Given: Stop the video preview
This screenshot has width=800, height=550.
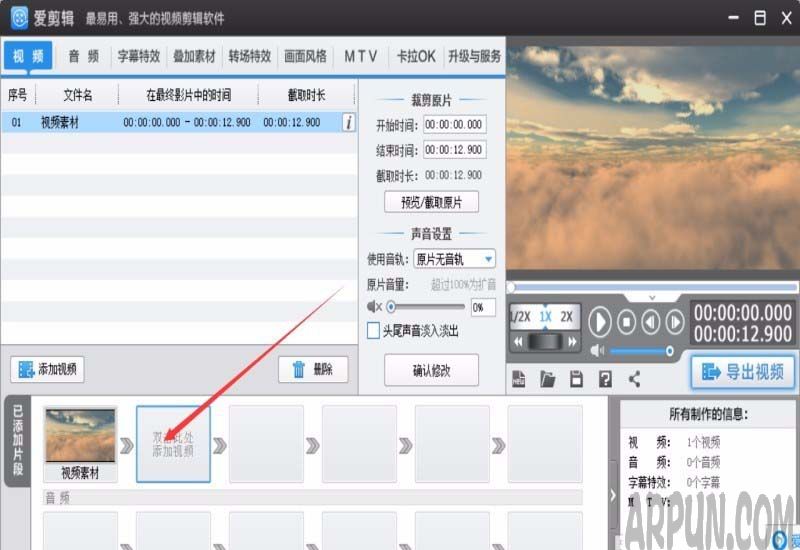Looking at the screenshot, I should [x=627, y=322].
